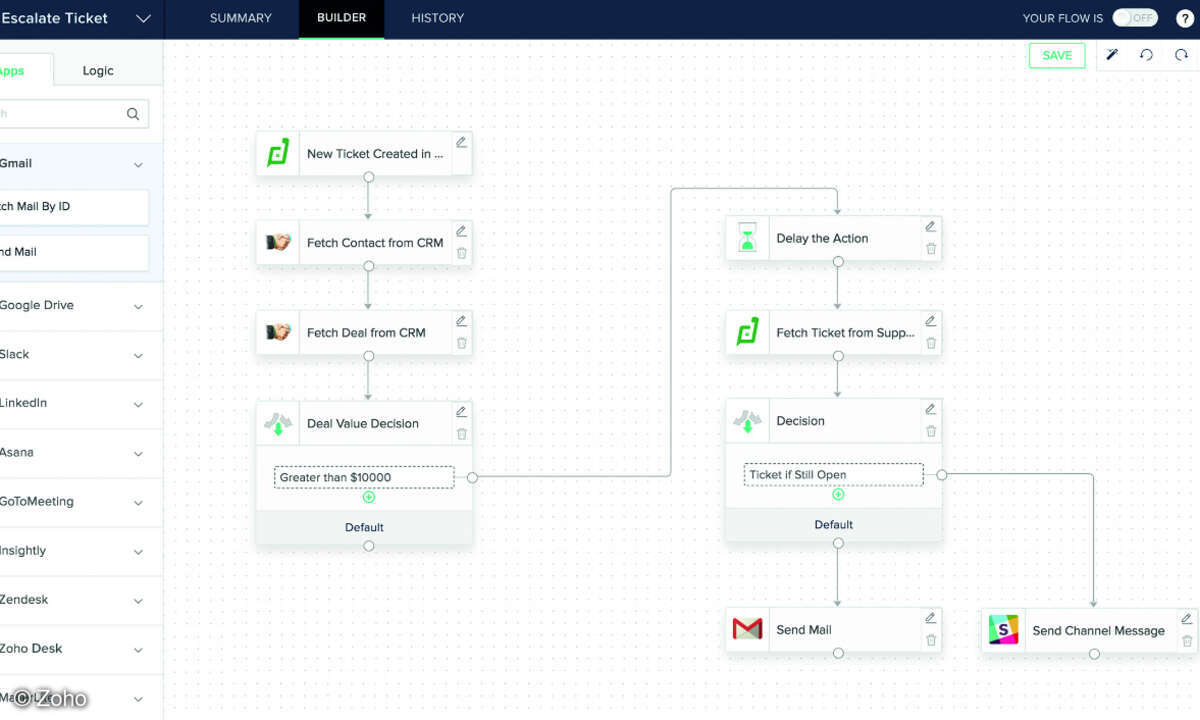
Task: Expand the Zoho Desk app section
Action: (138, 649)
